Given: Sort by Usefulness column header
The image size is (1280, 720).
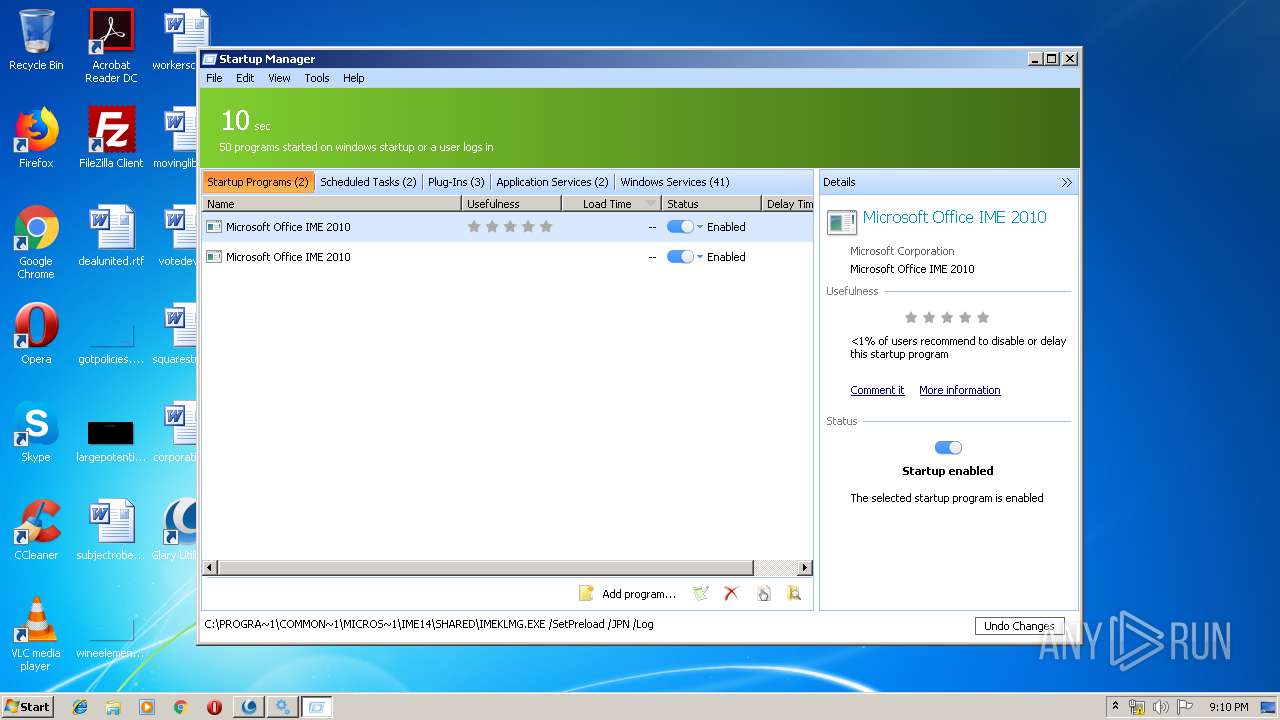Looking at the screenshot, I should 510,204.
